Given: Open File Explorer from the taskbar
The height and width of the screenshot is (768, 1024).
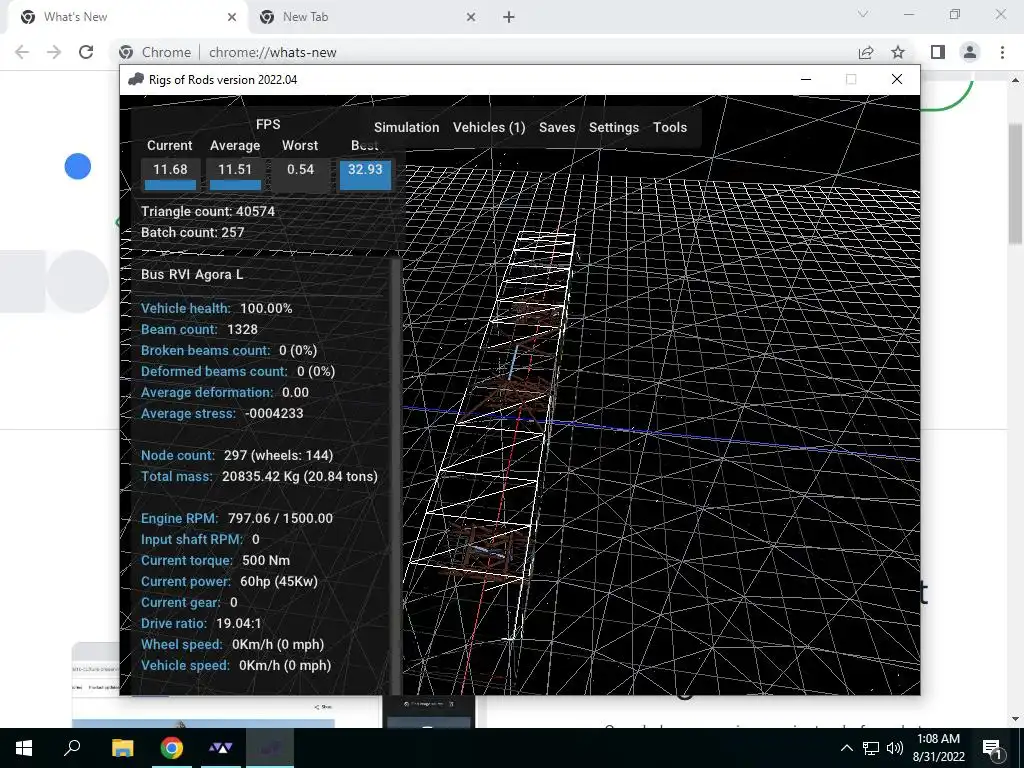Looking at the screenshot, I should tap(122, 748).
